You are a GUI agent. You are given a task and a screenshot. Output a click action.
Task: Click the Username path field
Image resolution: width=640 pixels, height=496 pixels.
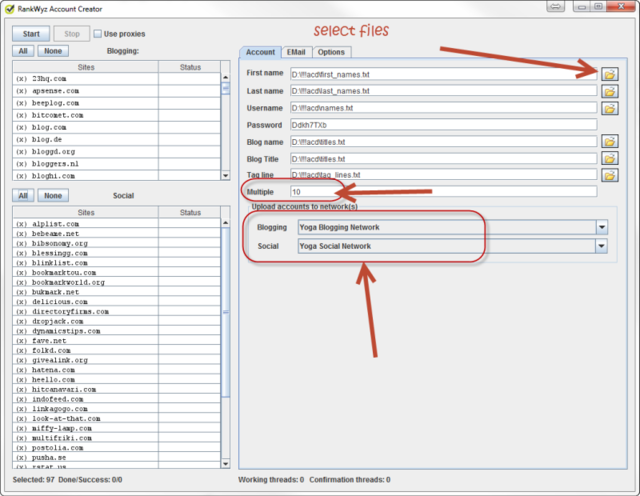pos(443,108)
